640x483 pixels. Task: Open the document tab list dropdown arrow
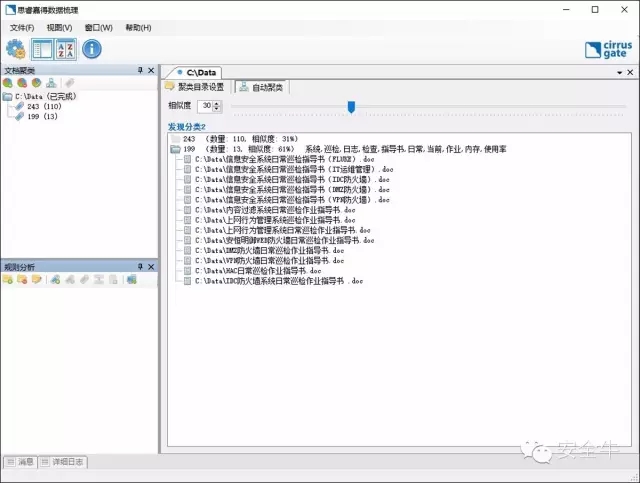pyautogui.click(x=619, y=73)
